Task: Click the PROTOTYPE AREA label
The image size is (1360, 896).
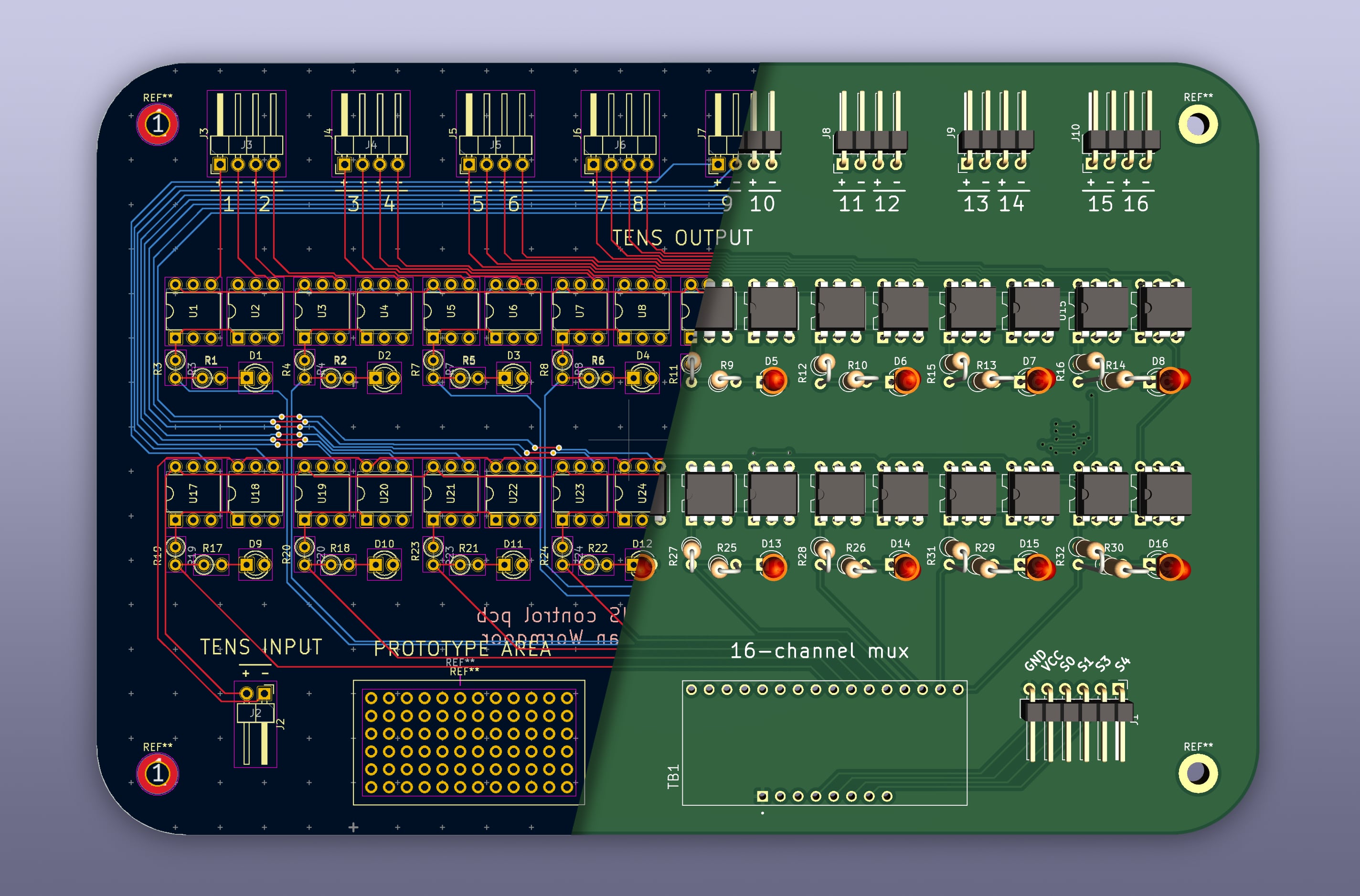Action: [462, 649]
